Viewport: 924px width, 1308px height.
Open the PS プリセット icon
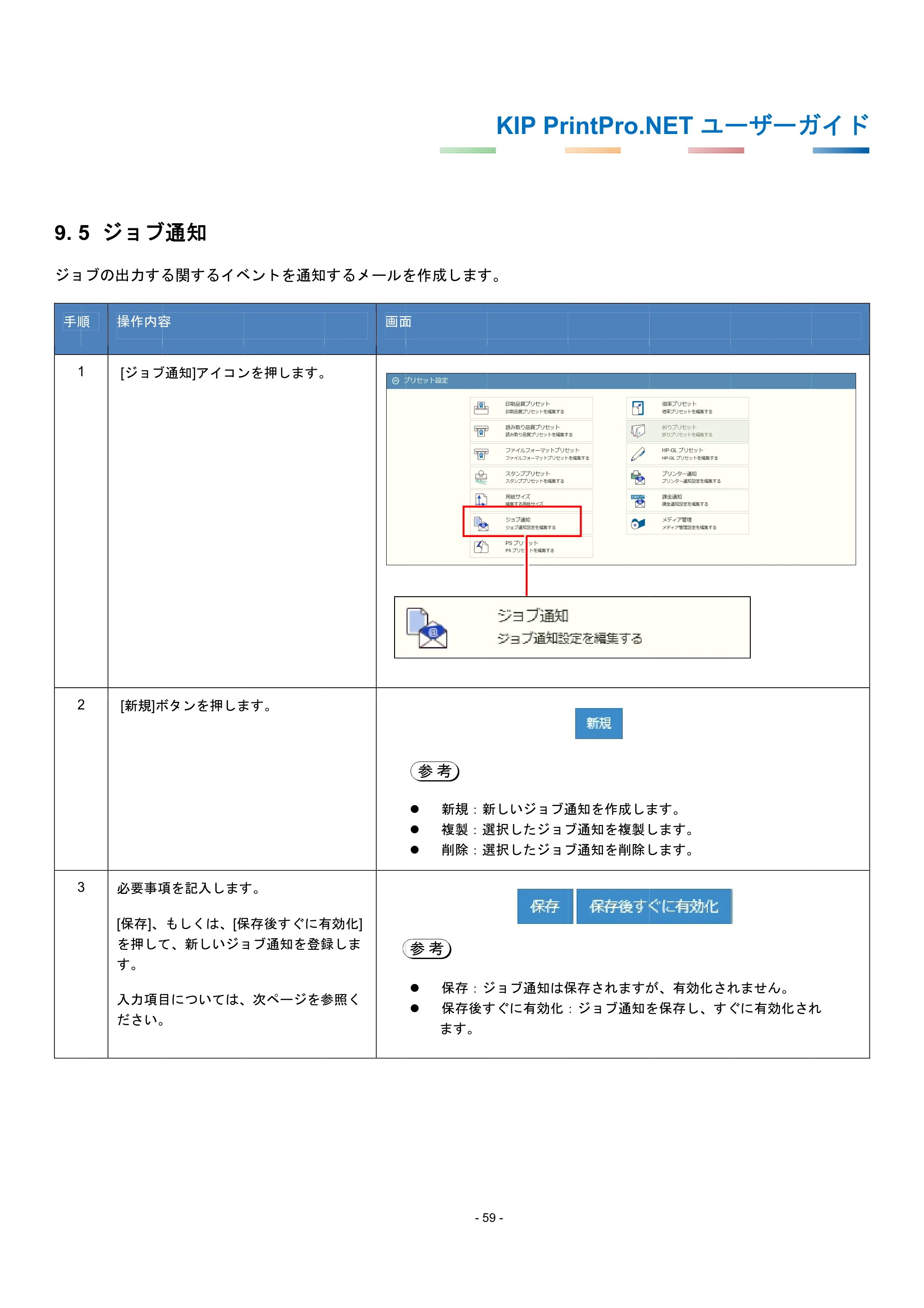[481, 547]
